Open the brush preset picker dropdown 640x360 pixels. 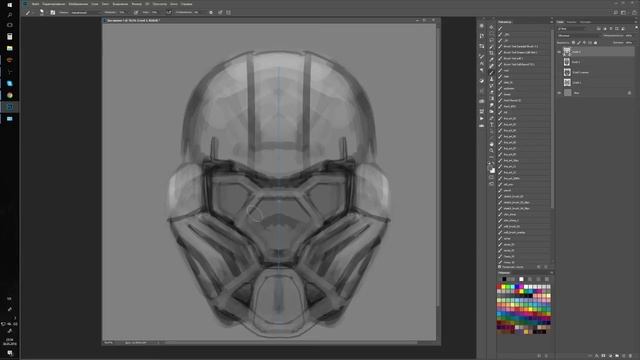click(x=41, y=13)
